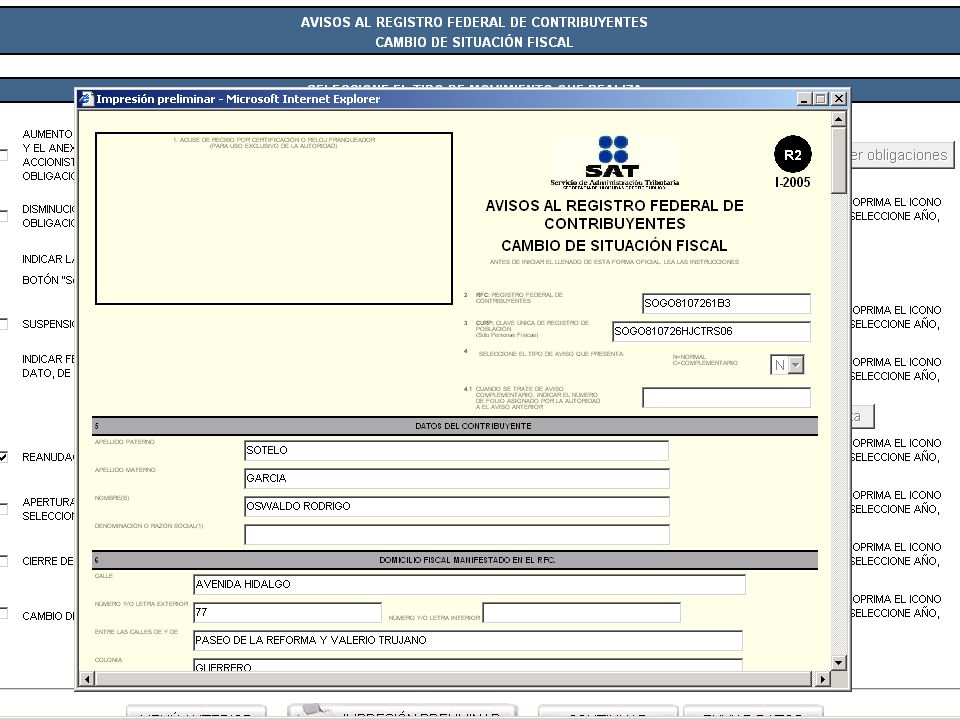This screenshot has height=720, width=960.
Task: Click the CAMBIO DE SITUACIÓN FISCAL form title
Action: coord(614,246)
